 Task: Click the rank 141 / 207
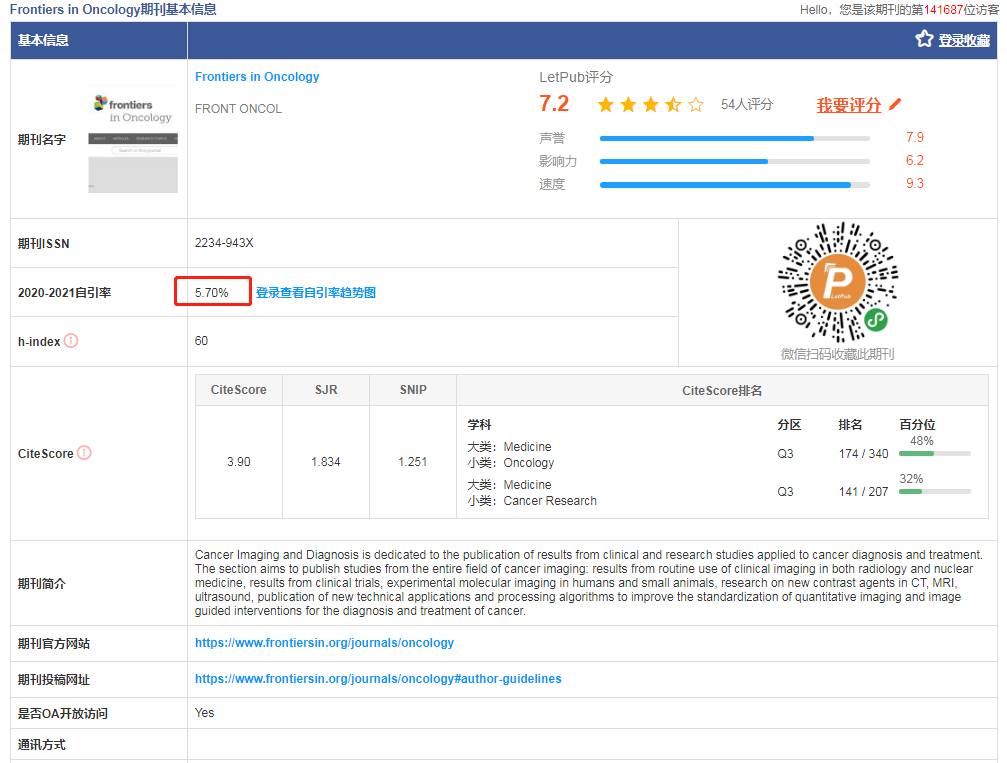863,491
